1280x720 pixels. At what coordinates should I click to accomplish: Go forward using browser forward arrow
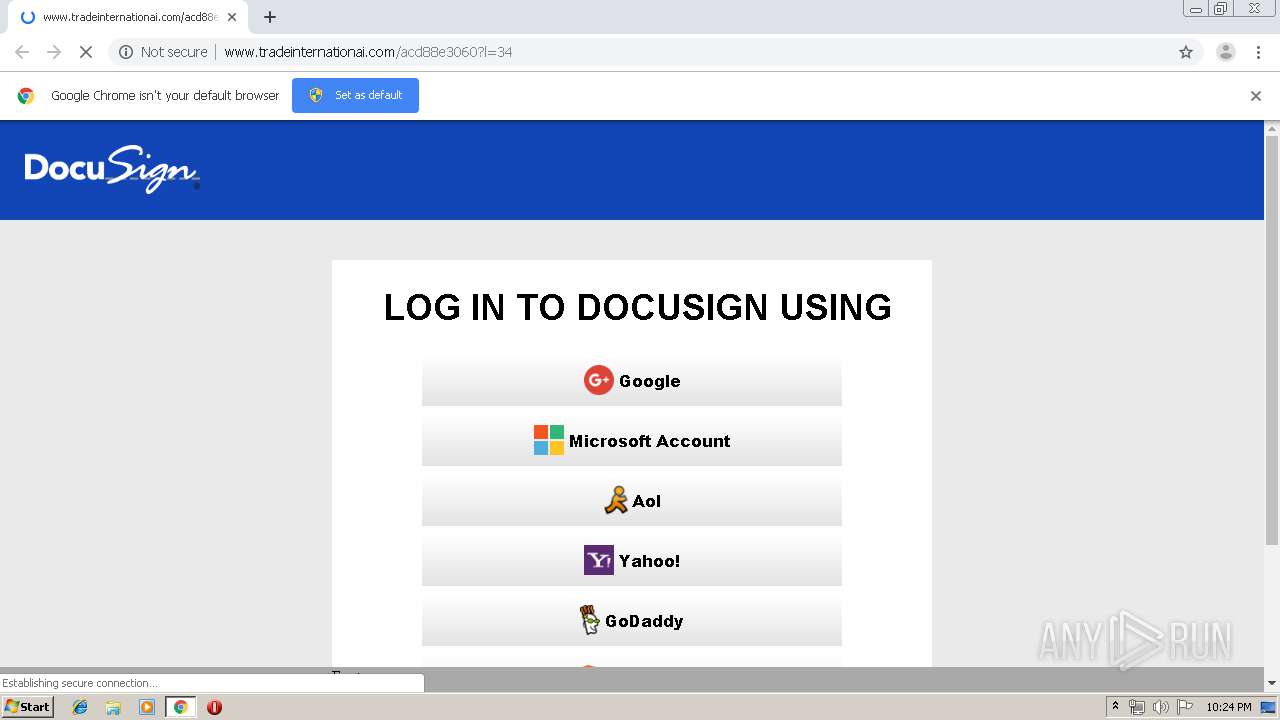54,52
